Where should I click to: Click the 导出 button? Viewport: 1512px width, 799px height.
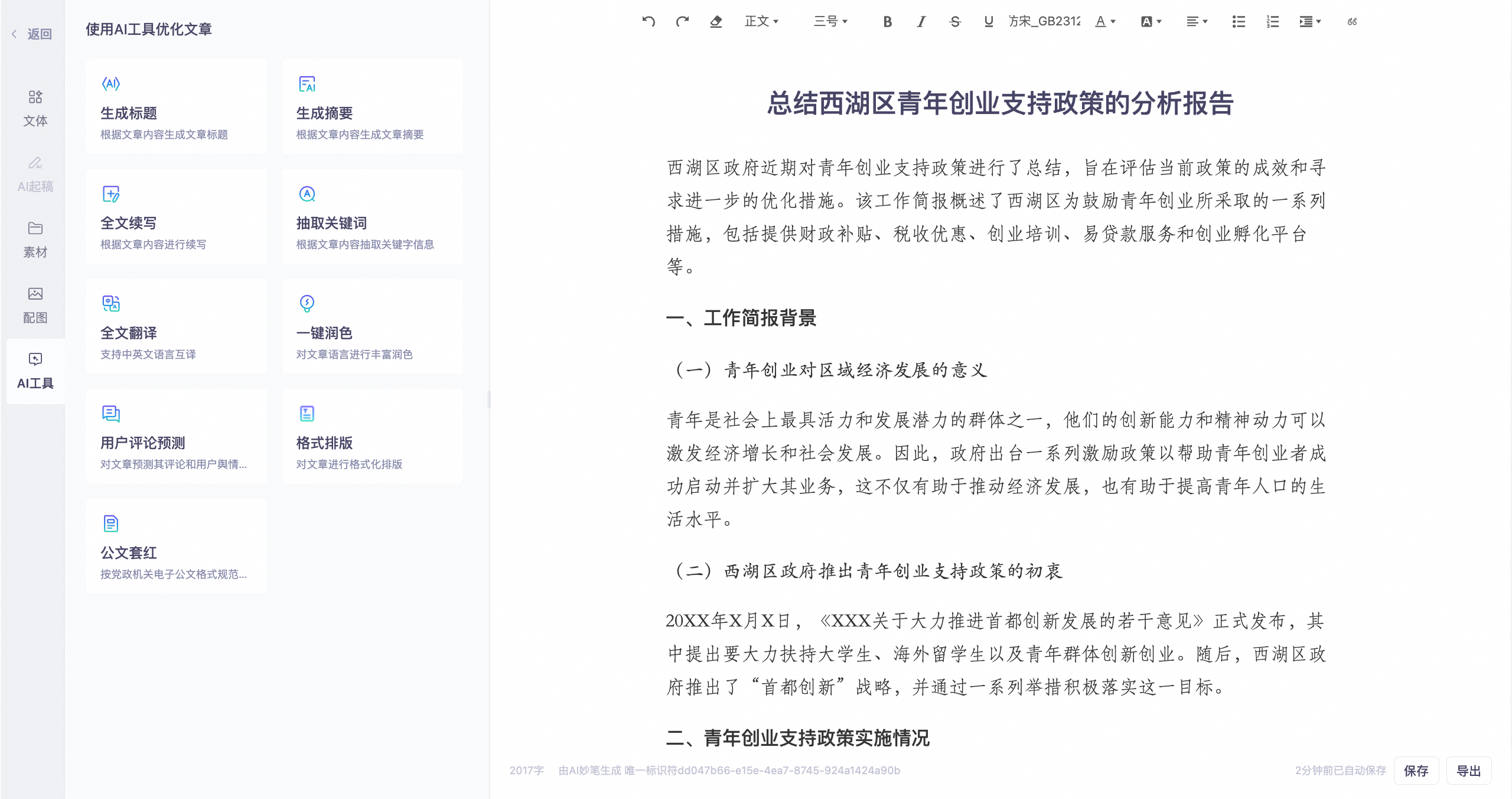[x=1468, y=771]
